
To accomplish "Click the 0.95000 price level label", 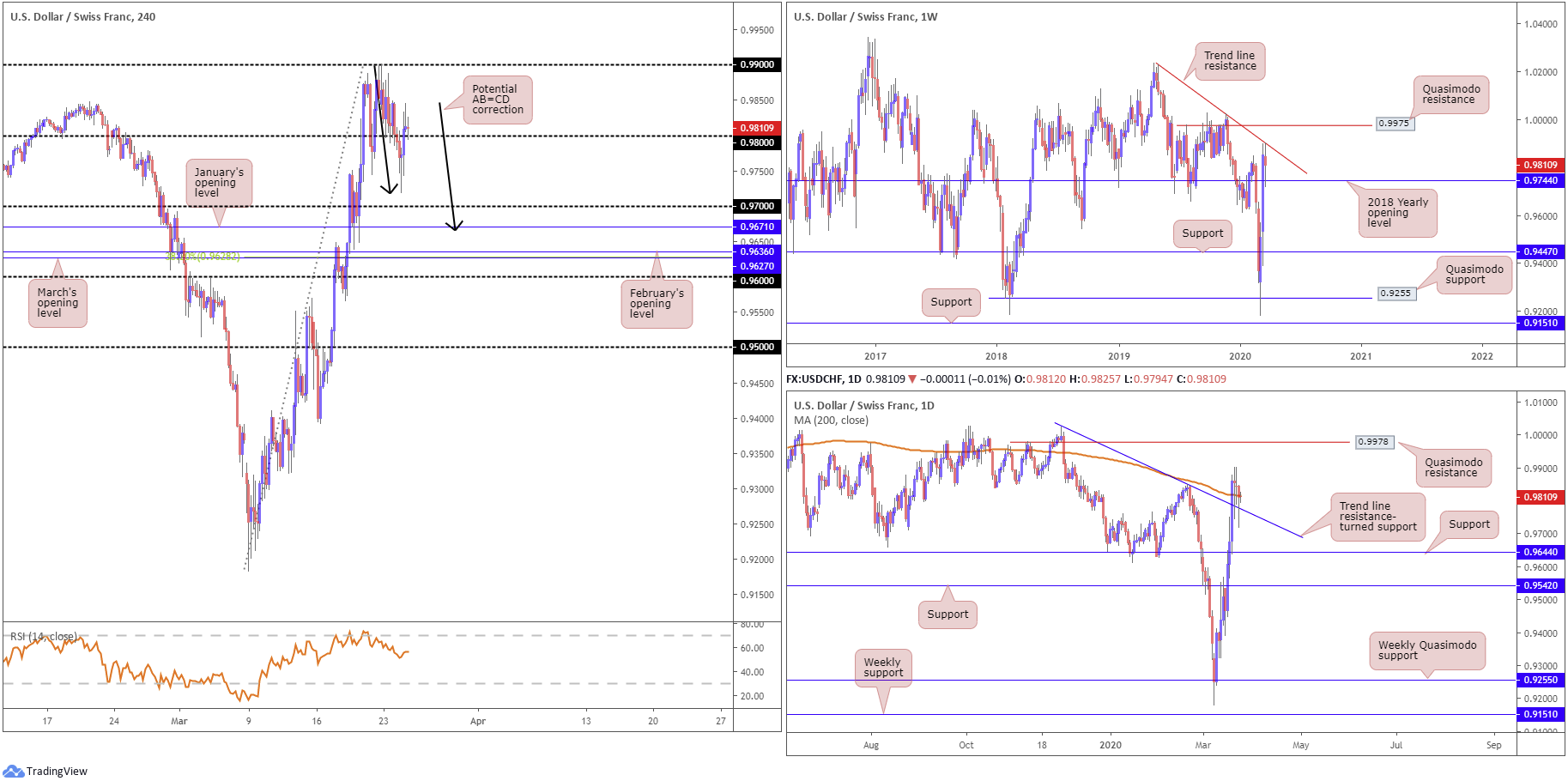I will point(757,347).
